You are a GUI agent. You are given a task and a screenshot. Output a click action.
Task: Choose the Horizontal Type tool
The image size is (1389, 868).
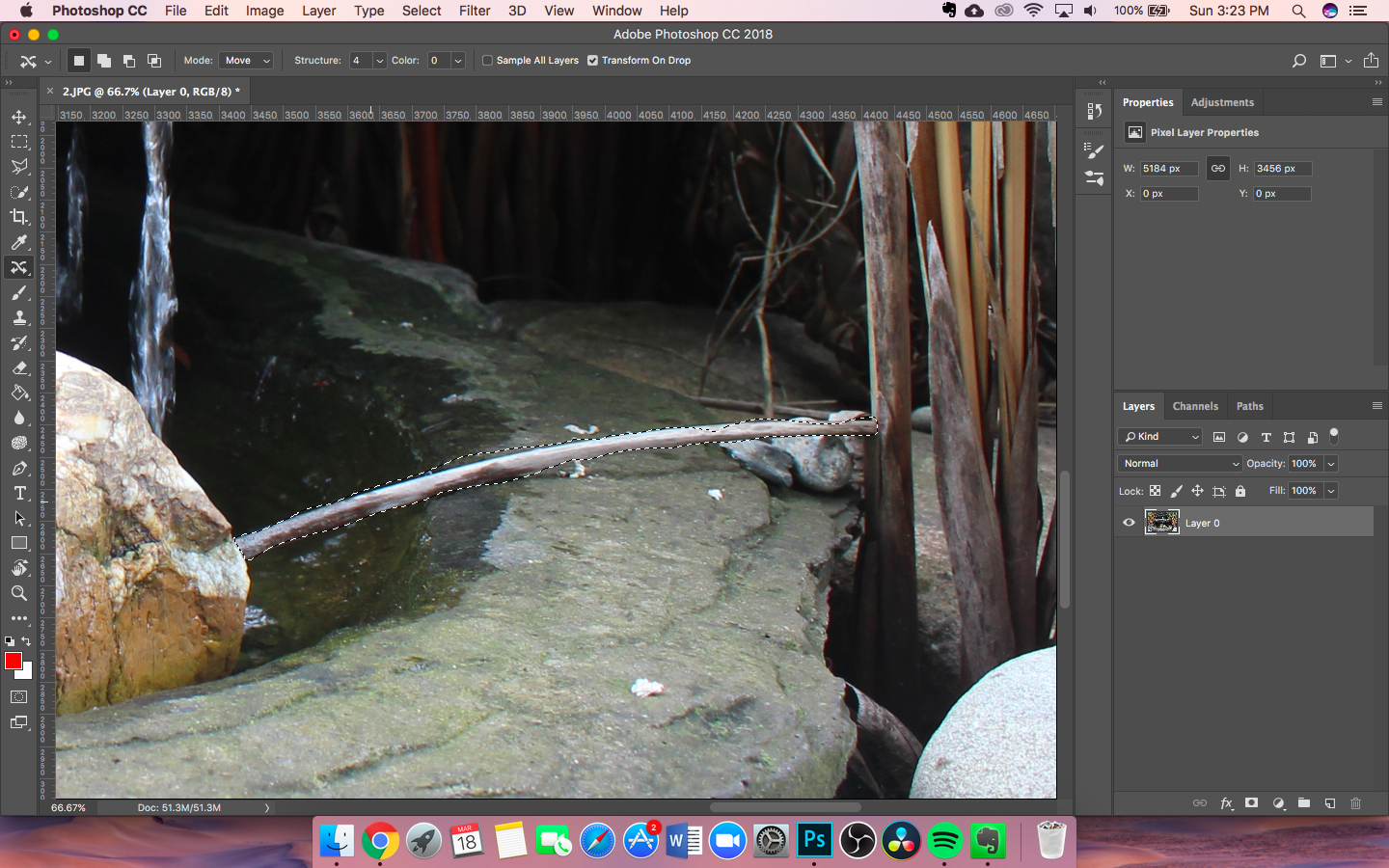(x=19, y=493)
